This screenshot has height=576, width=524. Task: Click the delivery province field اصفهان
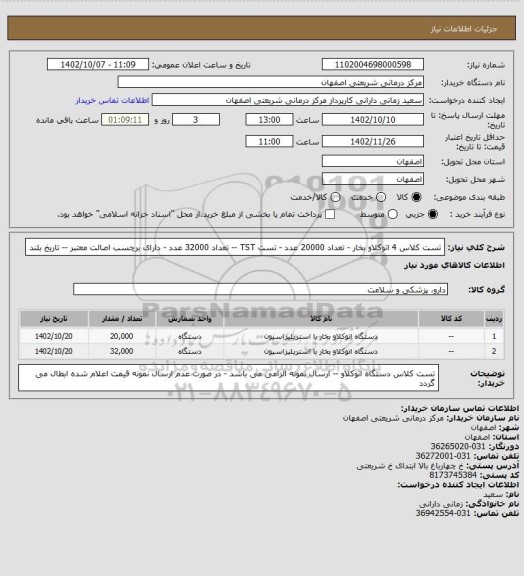(x=373, y=161)
